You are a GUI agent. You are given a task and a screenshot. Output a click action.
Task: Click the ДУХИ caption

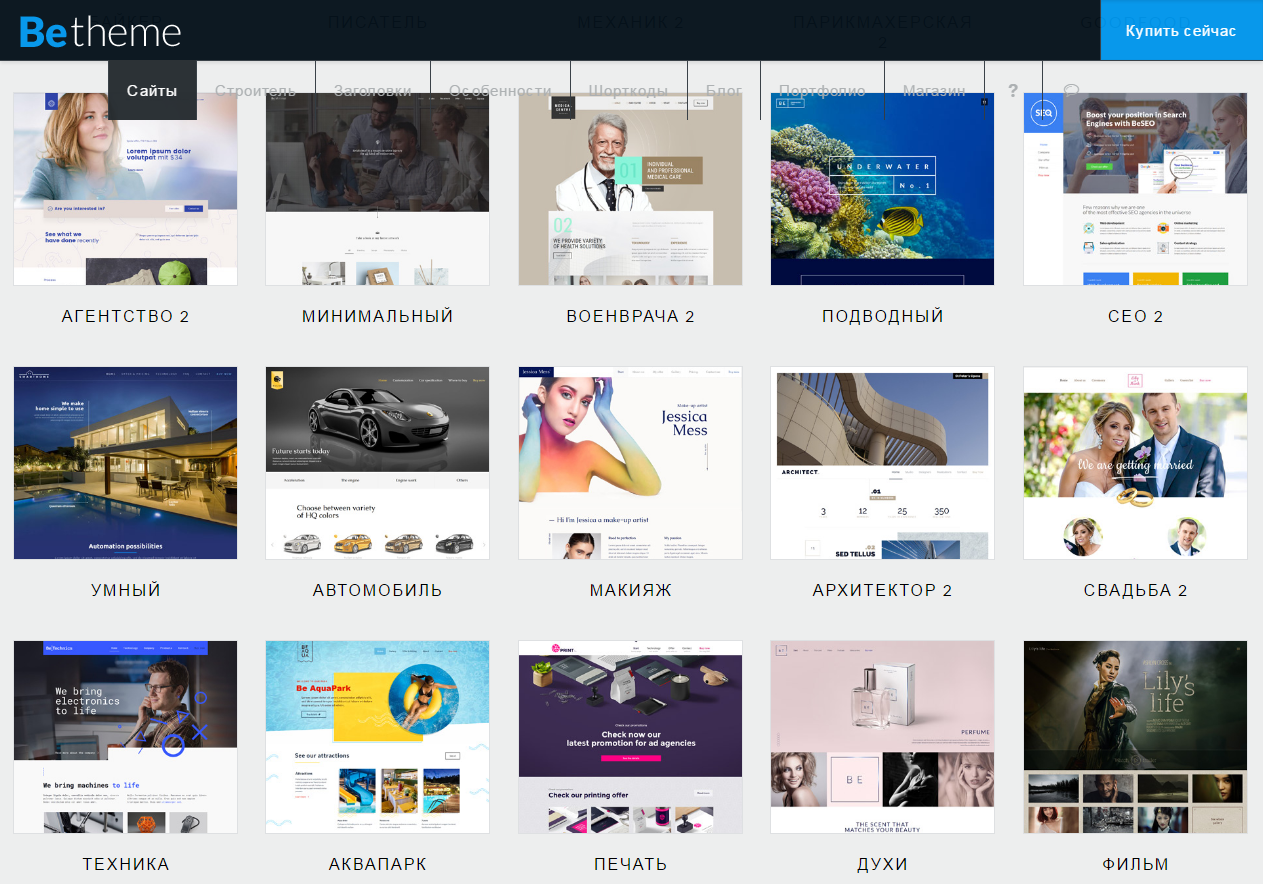(883, 864)
